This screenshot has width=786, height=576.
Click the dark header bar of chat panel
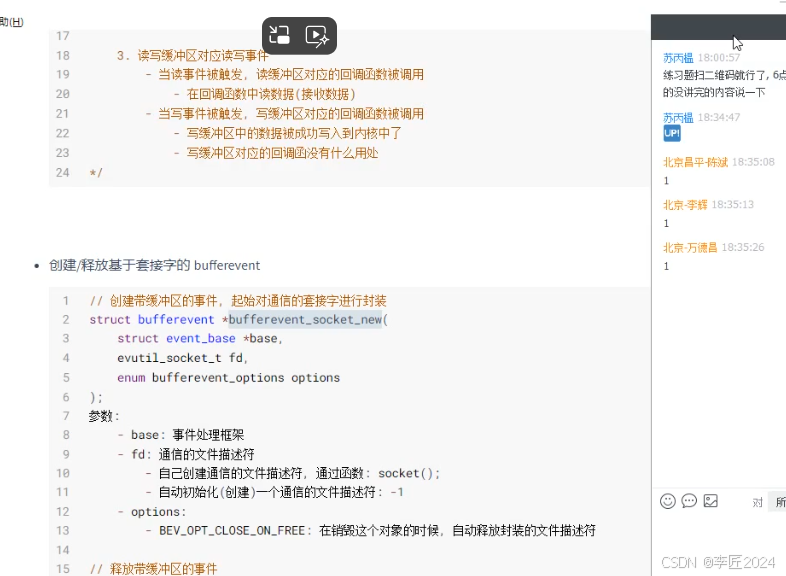coord(718,27)
